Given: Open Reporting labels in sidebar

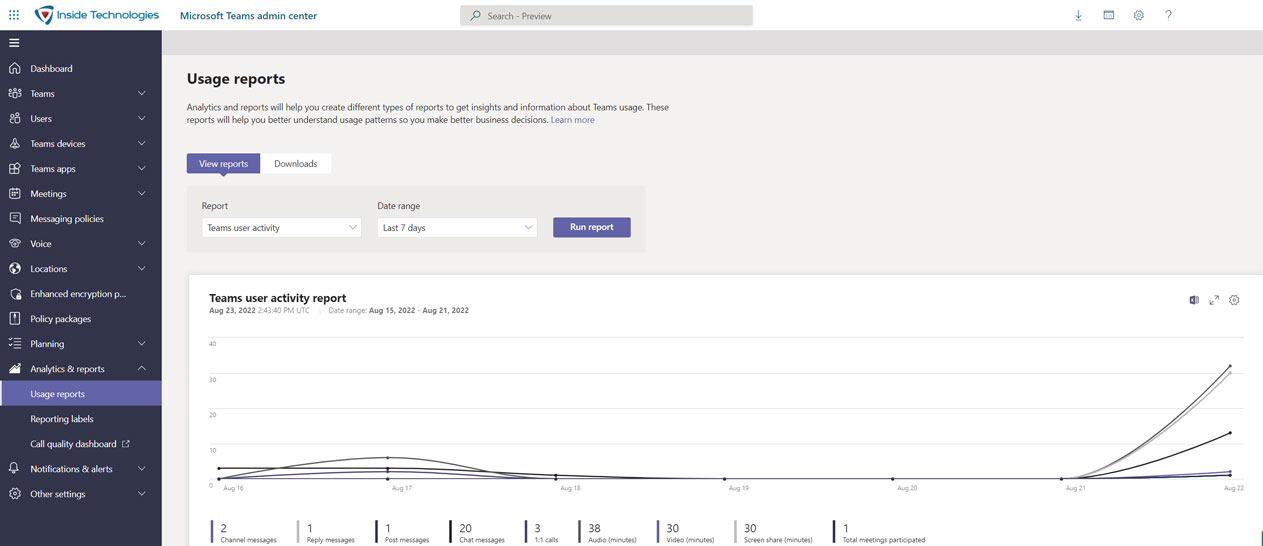Looking at the screenshot, I should point(80,418).
